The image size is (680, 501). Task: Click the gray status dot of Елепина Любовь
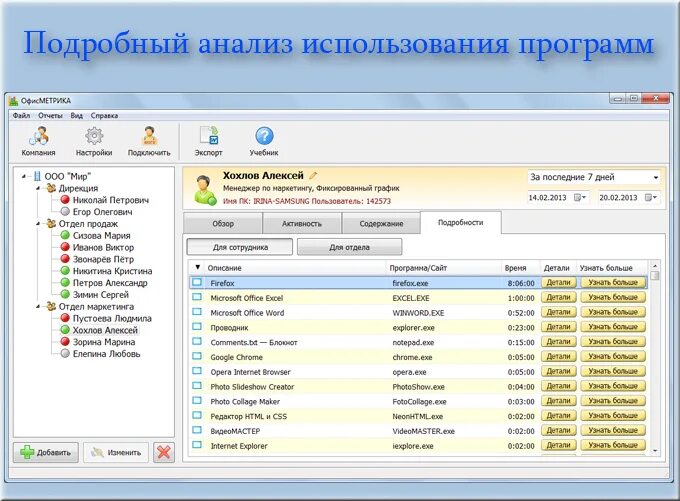coord(65,354)
